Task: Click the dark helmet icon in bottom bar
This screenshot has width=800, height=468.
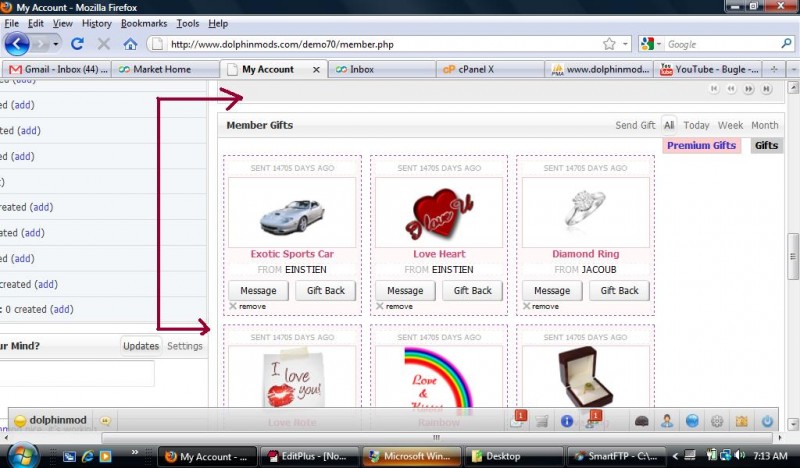Action: (x=641, y=421)
